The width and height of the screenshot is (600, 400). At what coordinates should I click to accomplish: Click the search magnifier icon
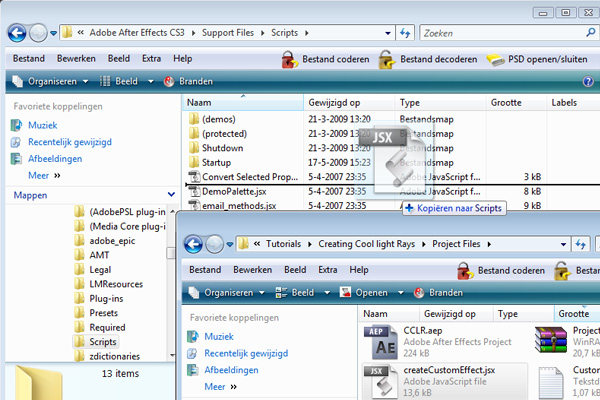pos(590,33)
